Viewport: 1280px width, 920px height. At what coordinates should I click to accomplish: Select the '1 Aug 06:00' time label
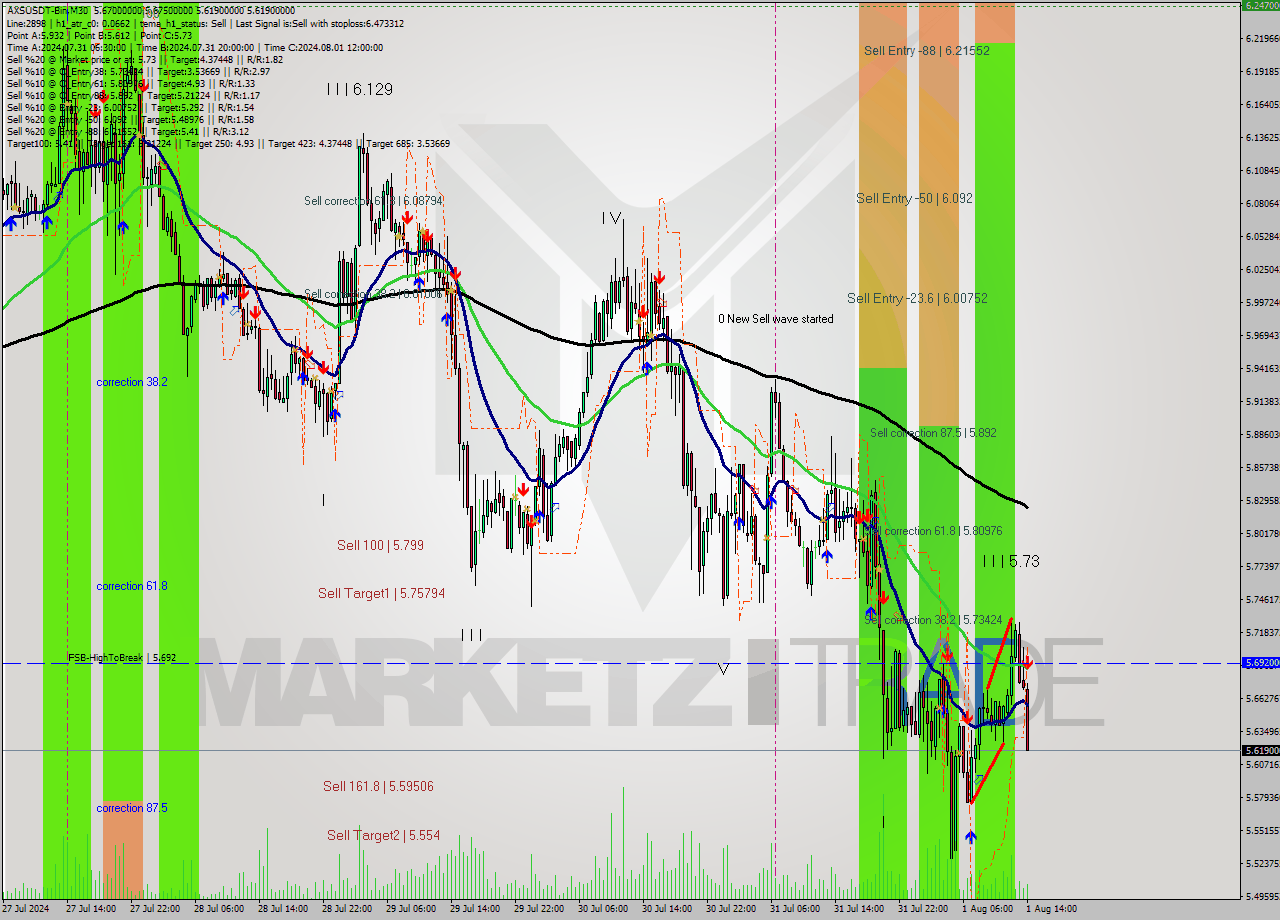pyautogui.click(x=986, y=909)
